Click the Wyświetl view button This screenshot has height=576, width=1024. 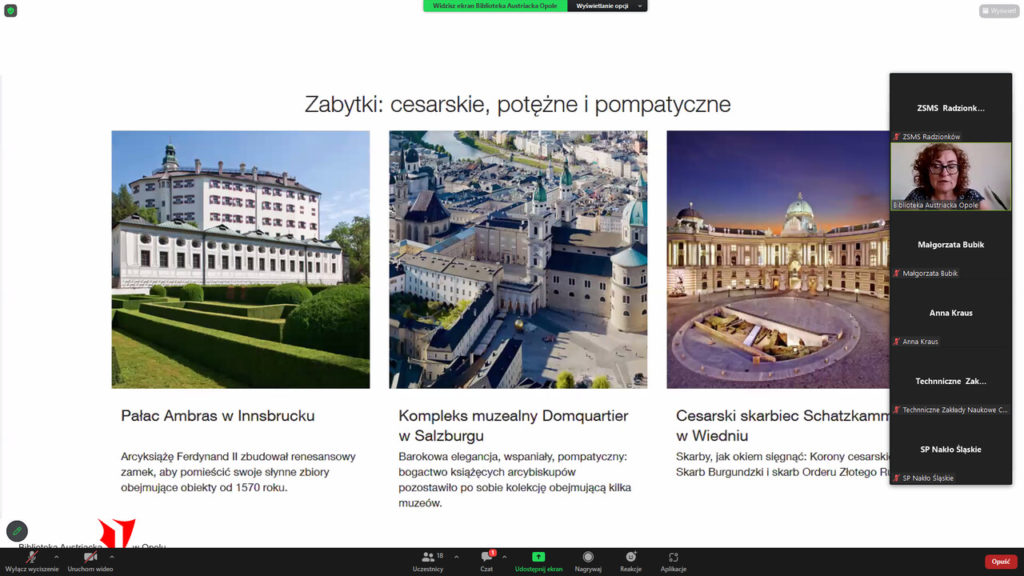(x=998, y=11)
